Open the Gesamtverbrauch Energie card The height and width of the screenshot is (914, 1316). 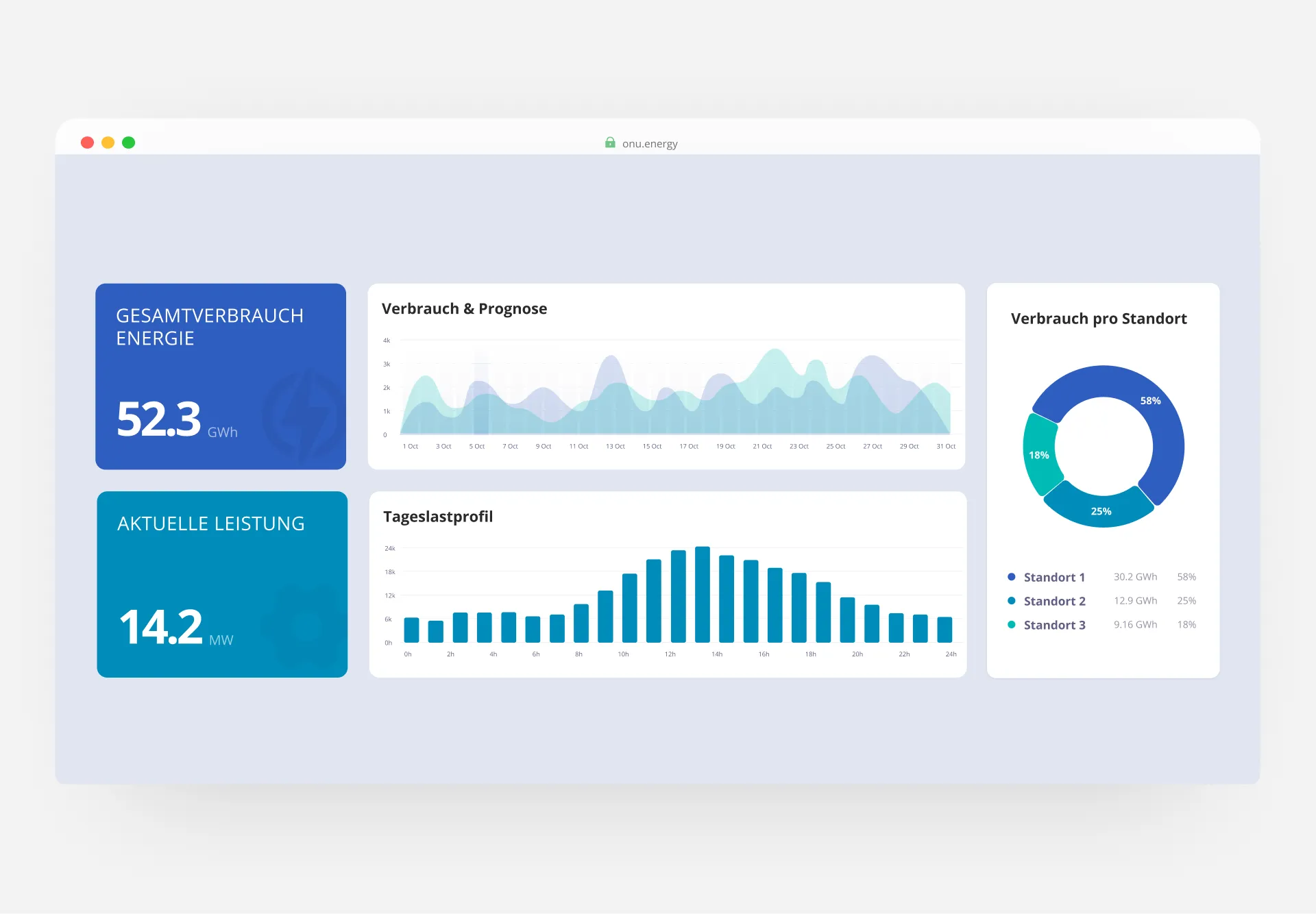pyautogui.click(x=221, y=376)
